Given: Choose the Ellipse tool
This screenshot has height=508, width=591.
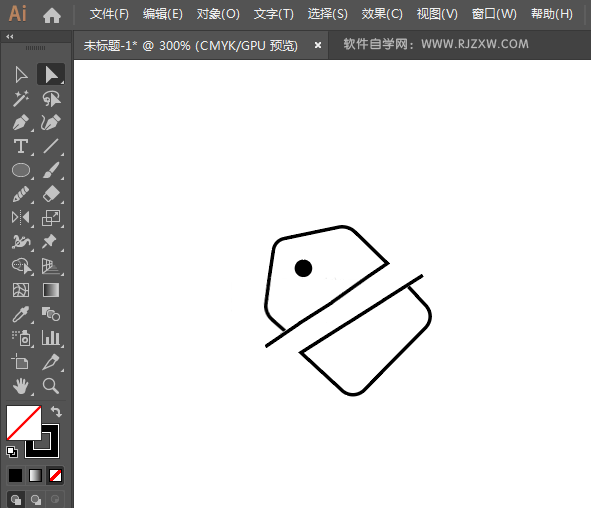Looking at the screenshot, I should [x=21, y=170].
